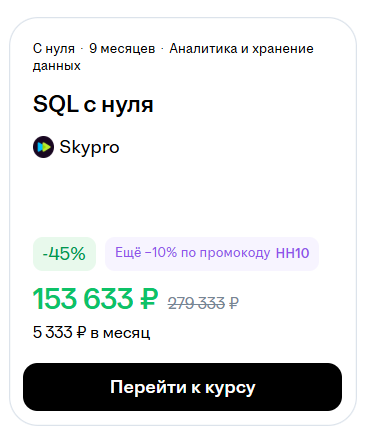Click the Skypro round play logo

(x=43, y=147)
